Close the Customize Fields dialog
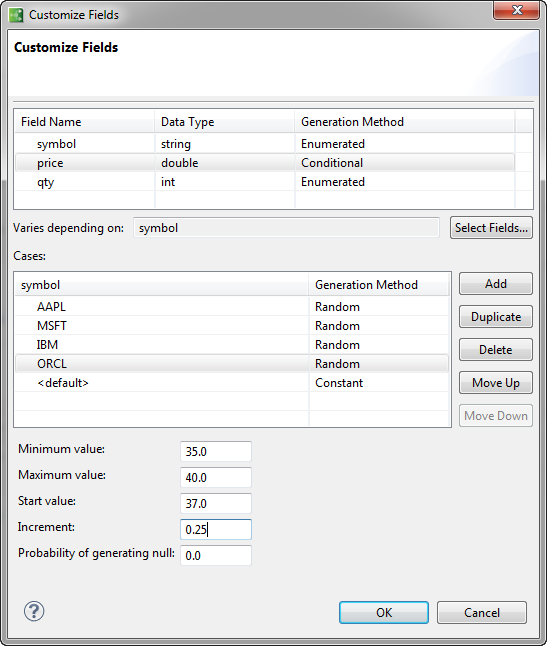547x646 pixels. [x=517, y=11]
